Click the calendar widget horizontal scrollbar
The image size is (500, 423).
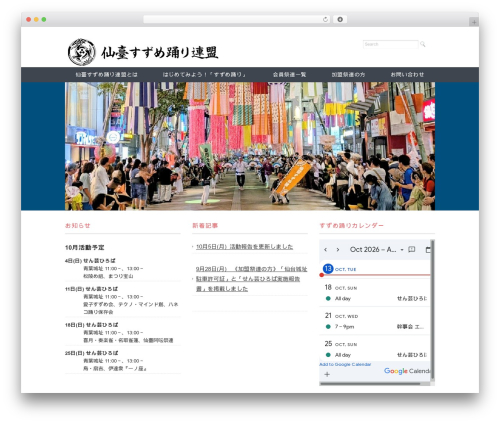[370, 384]
